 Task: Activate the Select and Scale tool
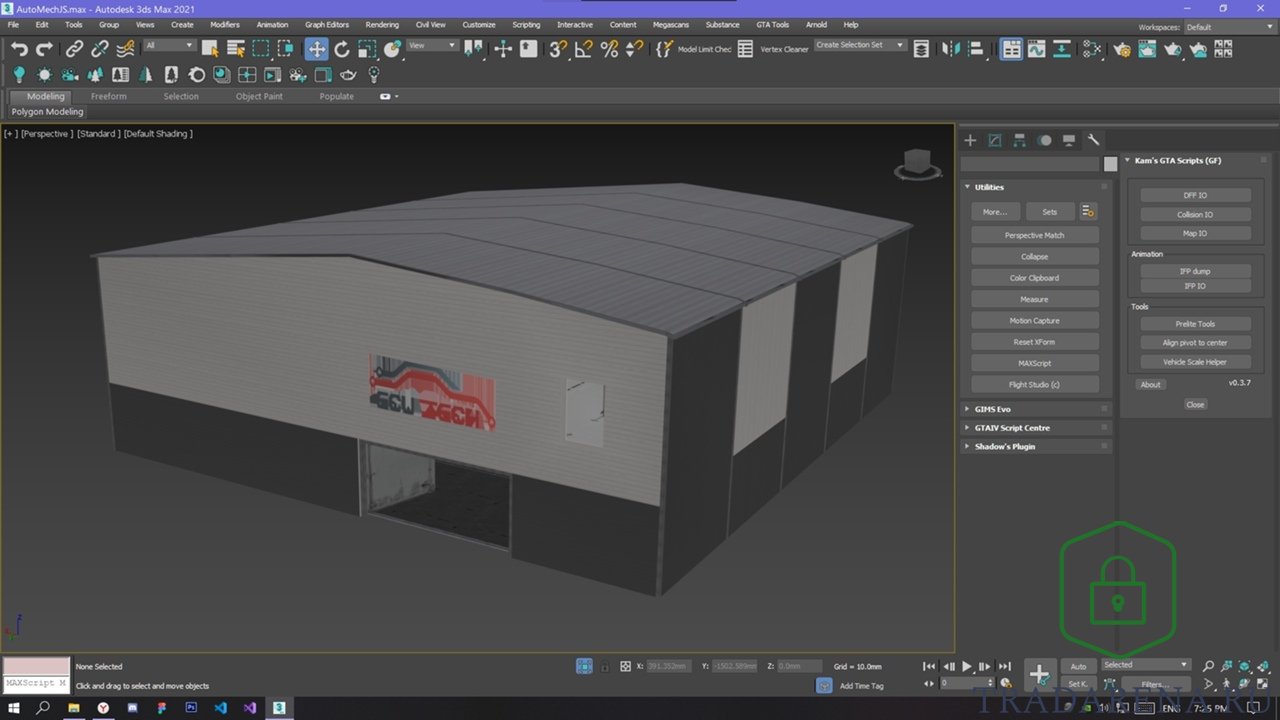click(367, 49)
